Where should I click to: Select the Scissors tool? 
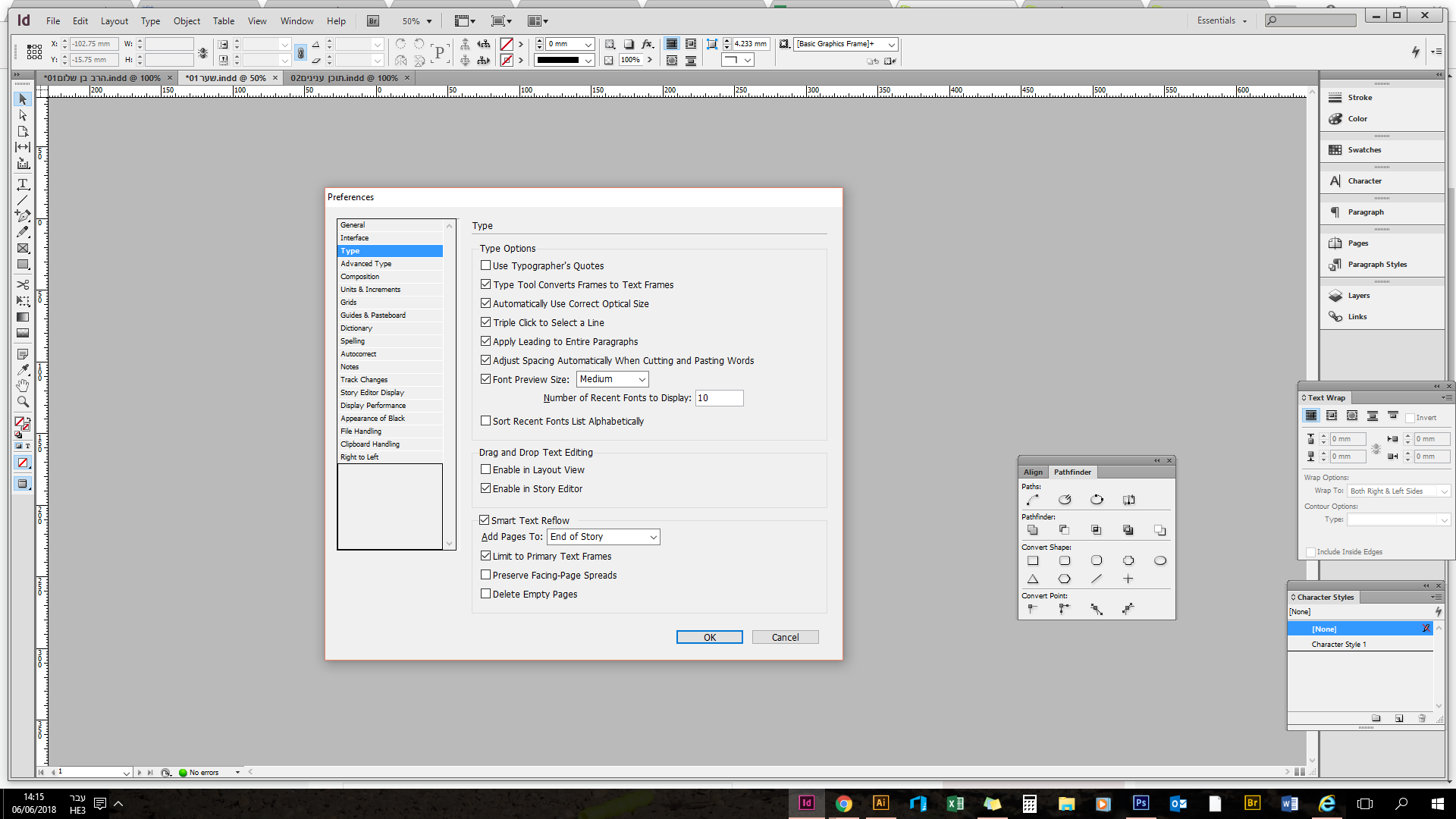click(23, 284)
